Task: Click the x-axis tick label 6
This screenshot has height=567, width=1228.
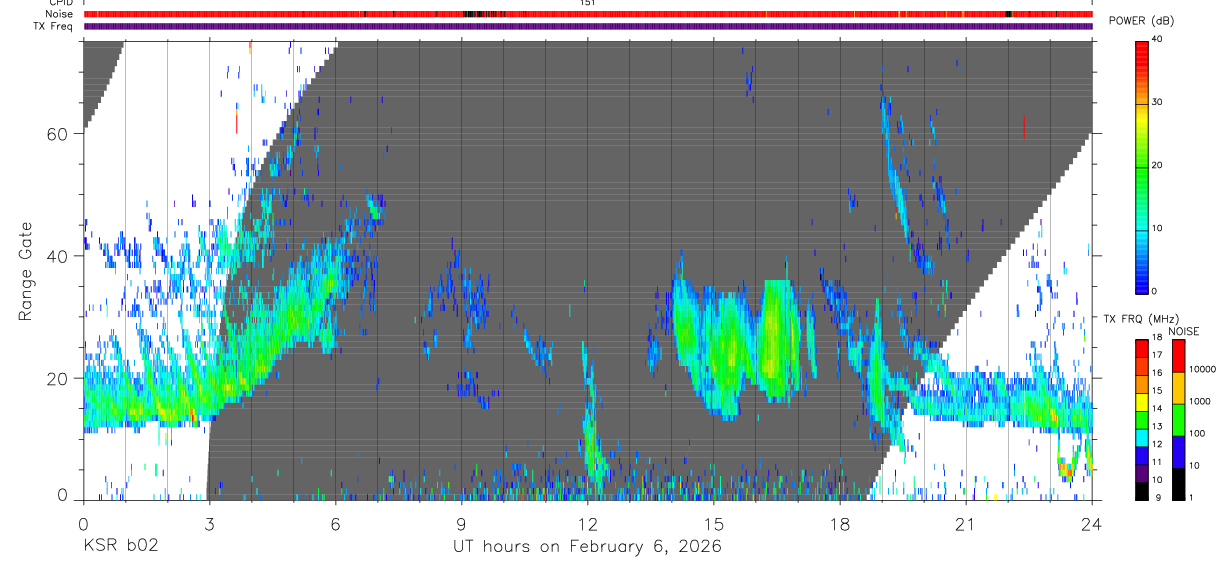Action: point(336,524)
